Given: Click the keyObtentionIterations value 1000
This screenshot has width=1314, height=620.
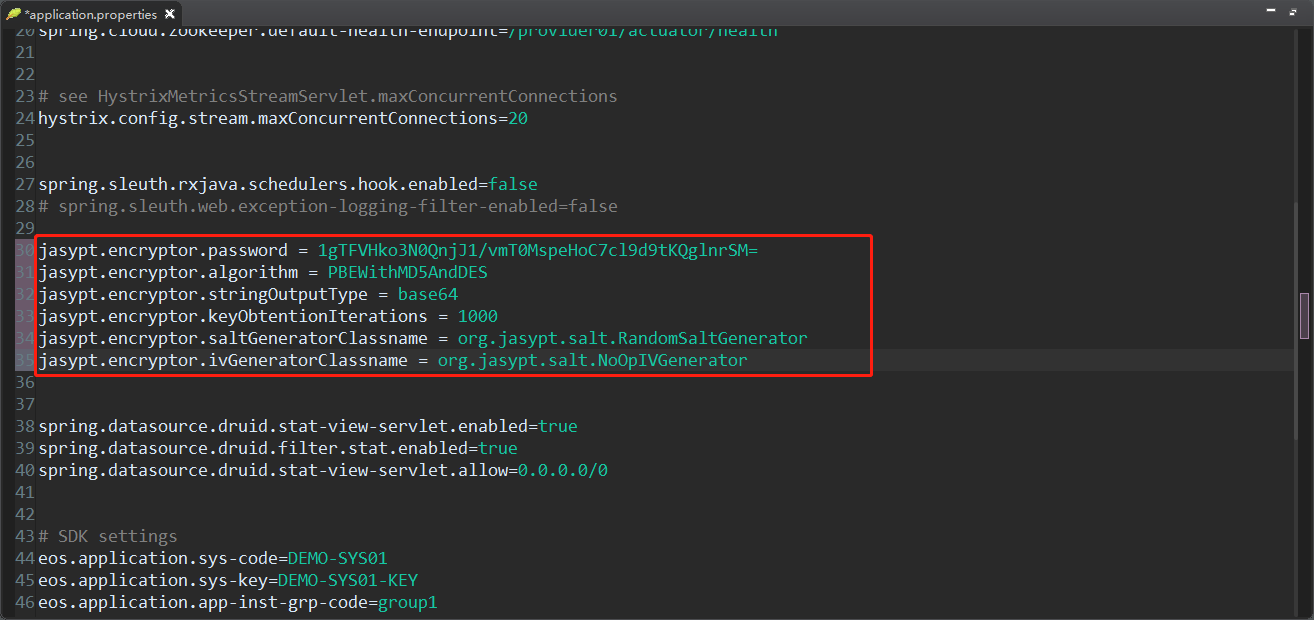Looking at the screenshot, I should coord(477,316).
